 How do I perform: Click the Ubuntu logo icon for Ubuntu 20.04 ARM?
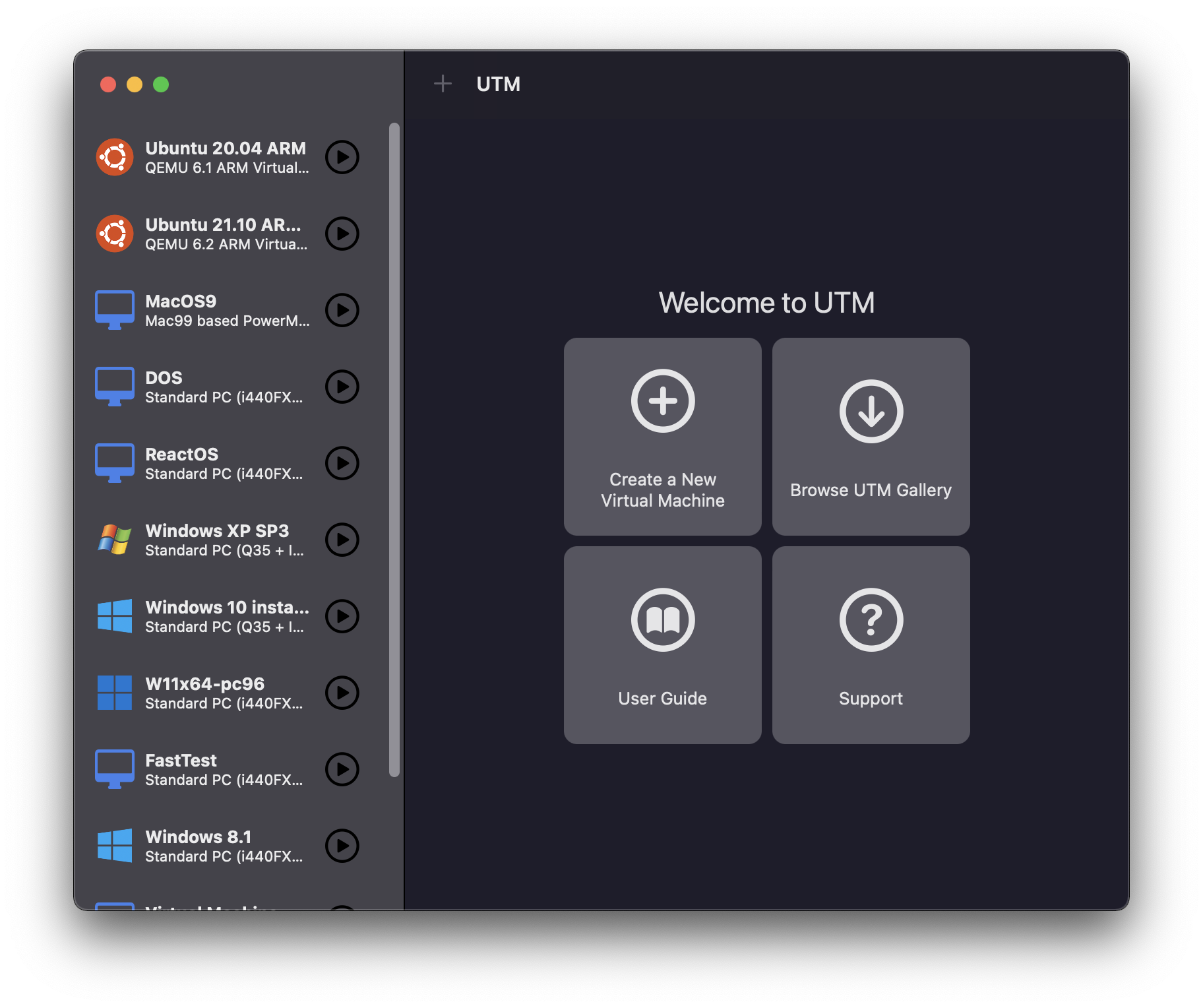pyautogui.click(x=115, y=157)
